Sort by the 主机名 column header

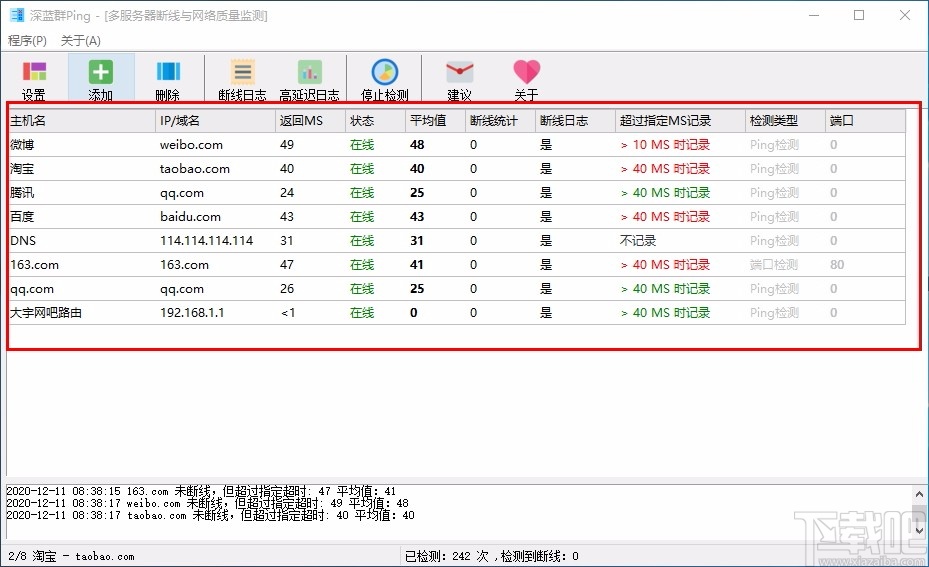(x=82, y=121)
